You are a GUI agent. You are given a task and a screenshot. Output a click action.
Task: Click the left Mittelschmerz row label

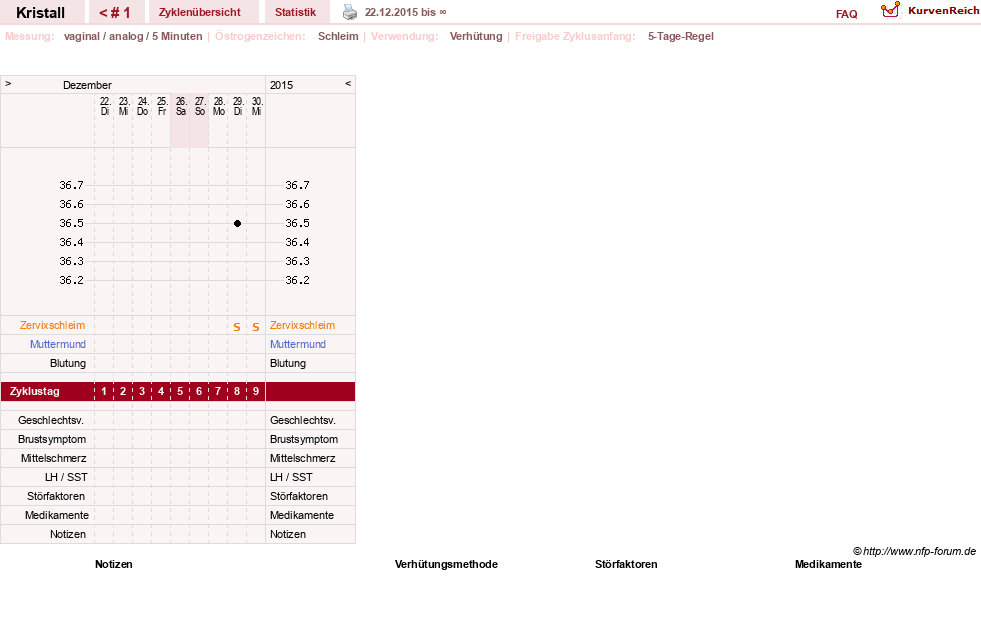click(54, 458)
